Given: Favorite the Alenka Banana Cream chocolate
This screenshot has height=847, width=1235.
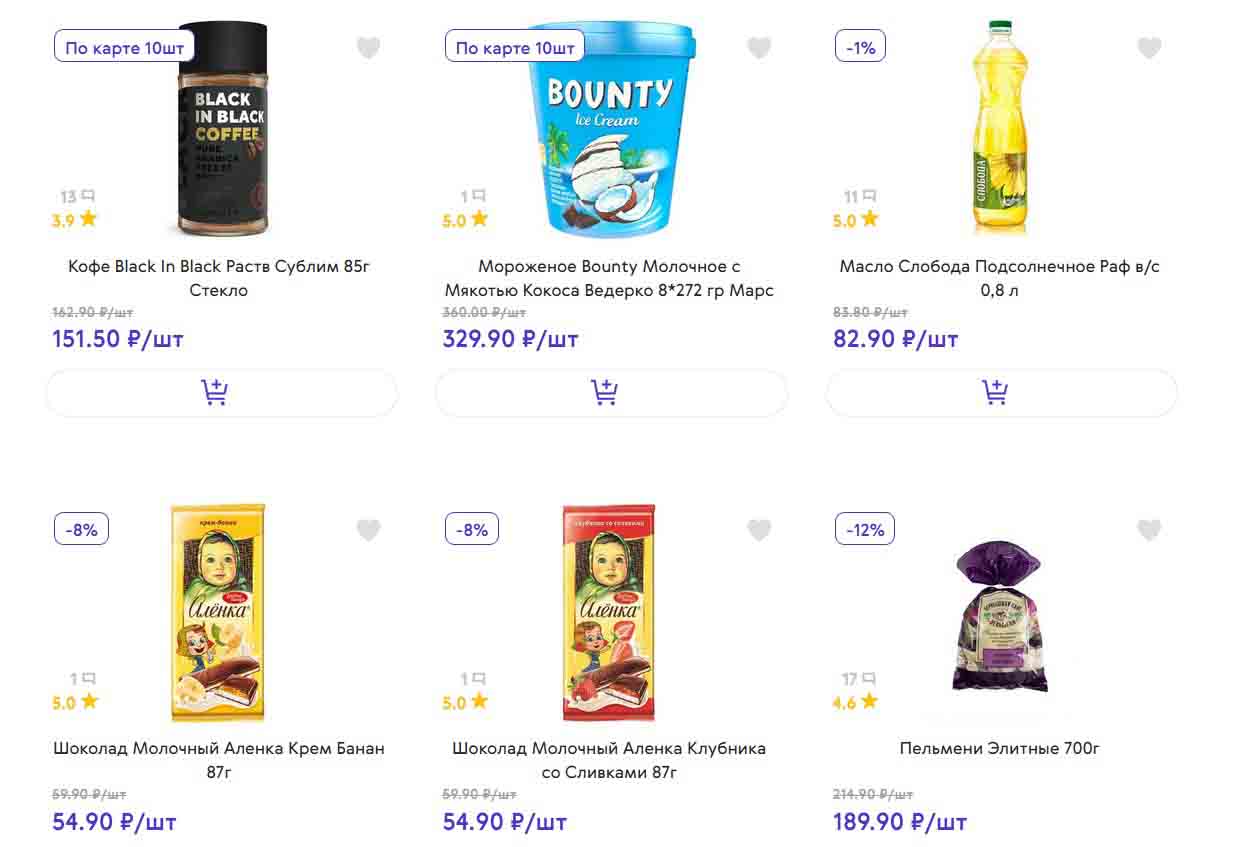Looking at the screenshot, I should tap(369, 530).
